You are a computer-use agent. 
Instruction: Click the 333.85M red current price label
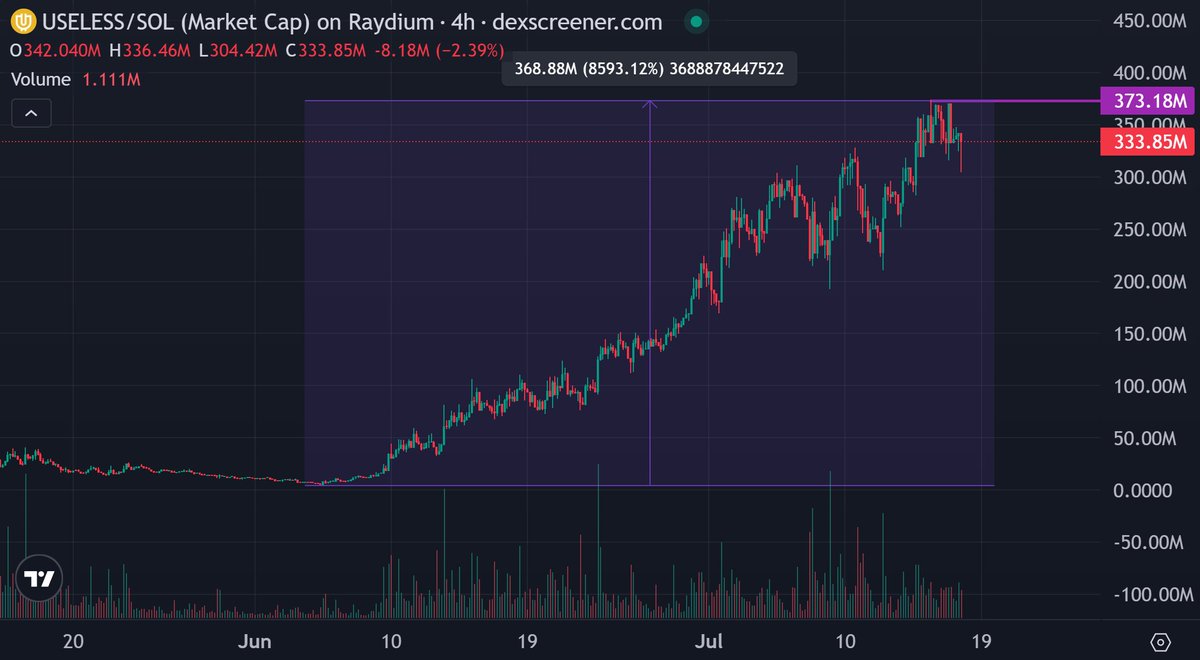(x=1147, y=141)
